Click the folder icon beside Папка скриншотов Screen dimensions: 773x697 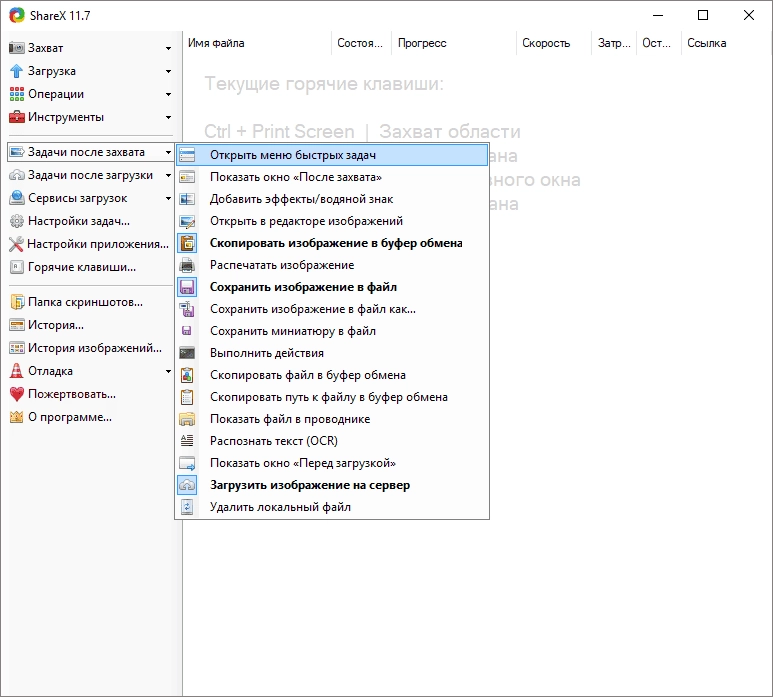[x=17, y=302]
